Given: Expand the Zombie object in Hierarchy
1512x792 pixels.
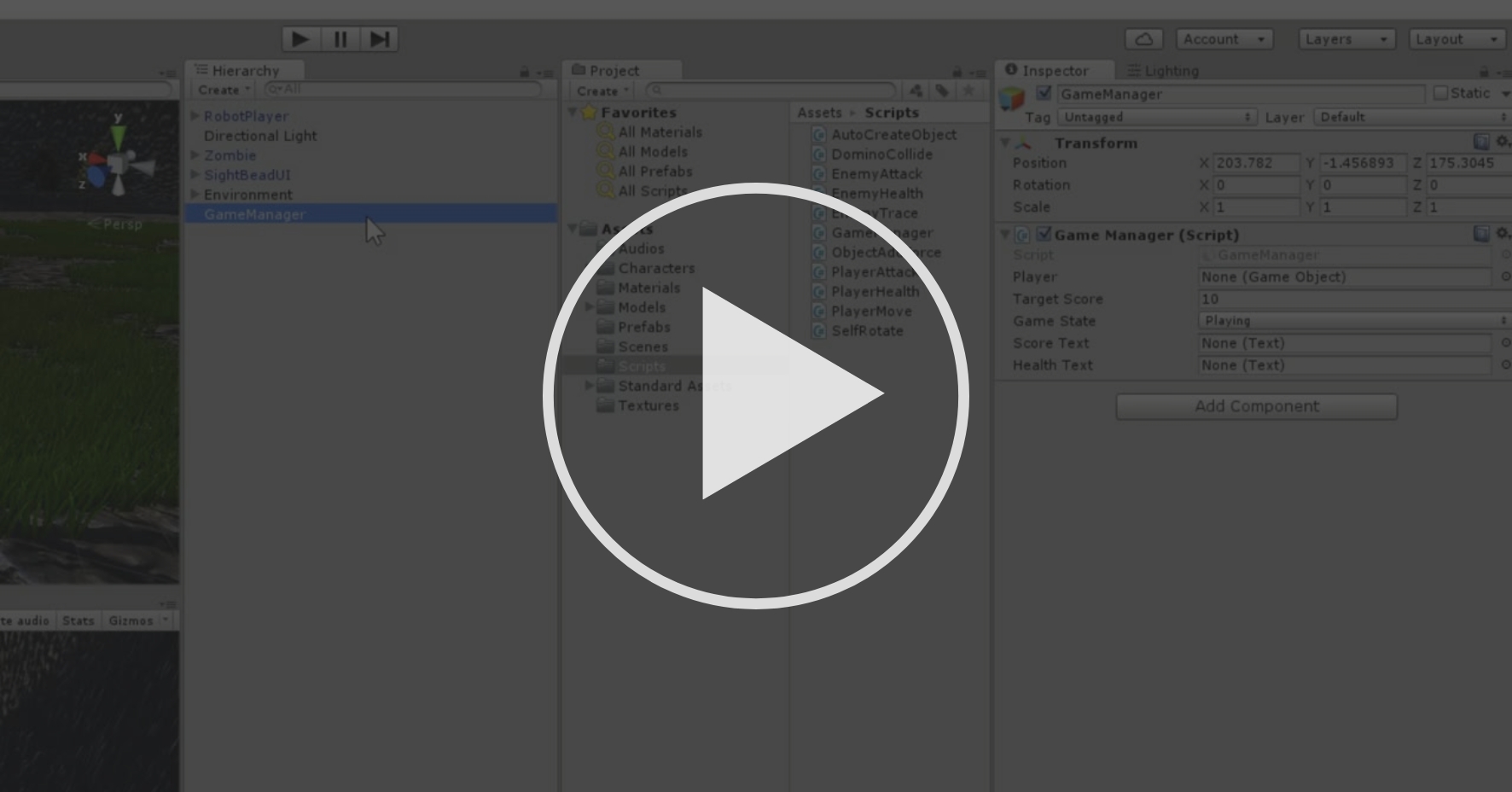Looking at the screenshot, I should point(195,155).
